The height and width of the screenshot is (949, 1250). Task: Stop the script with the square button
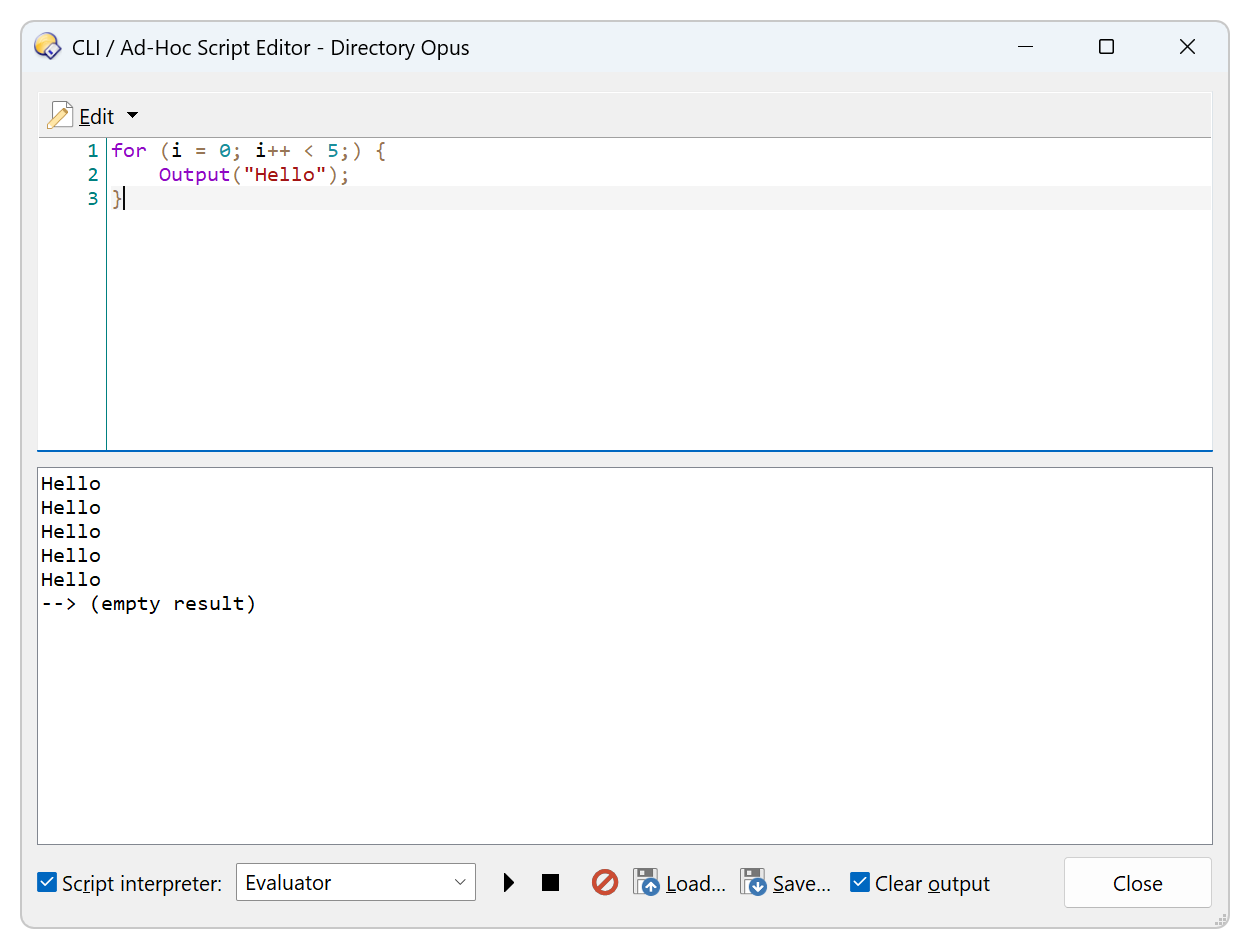(550, 883)
